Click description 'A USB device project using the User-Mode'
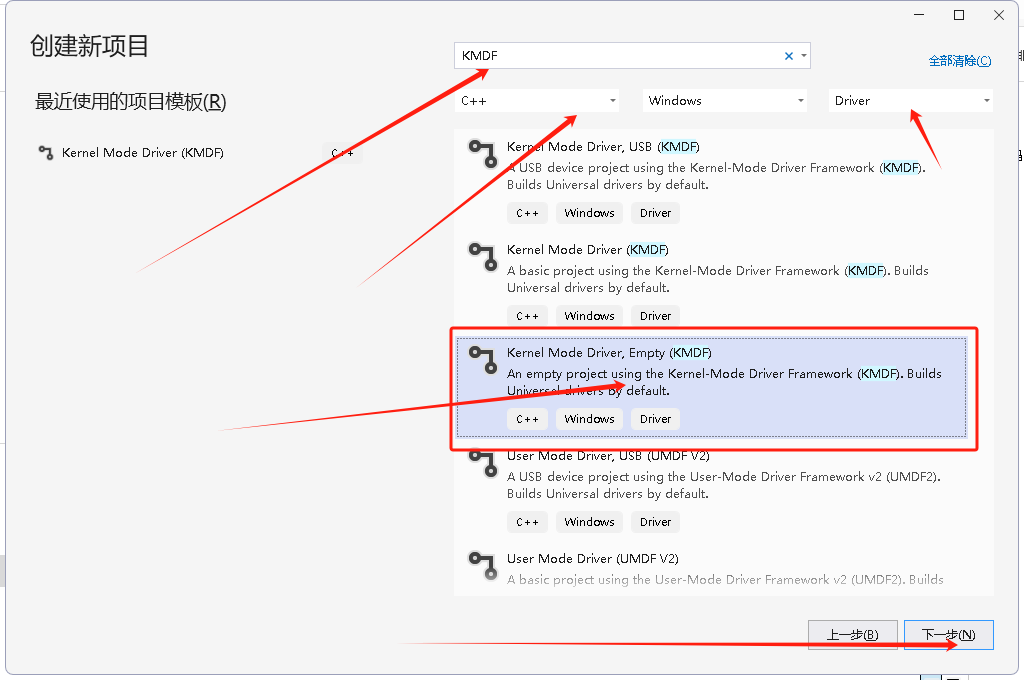 click(724, 485)
